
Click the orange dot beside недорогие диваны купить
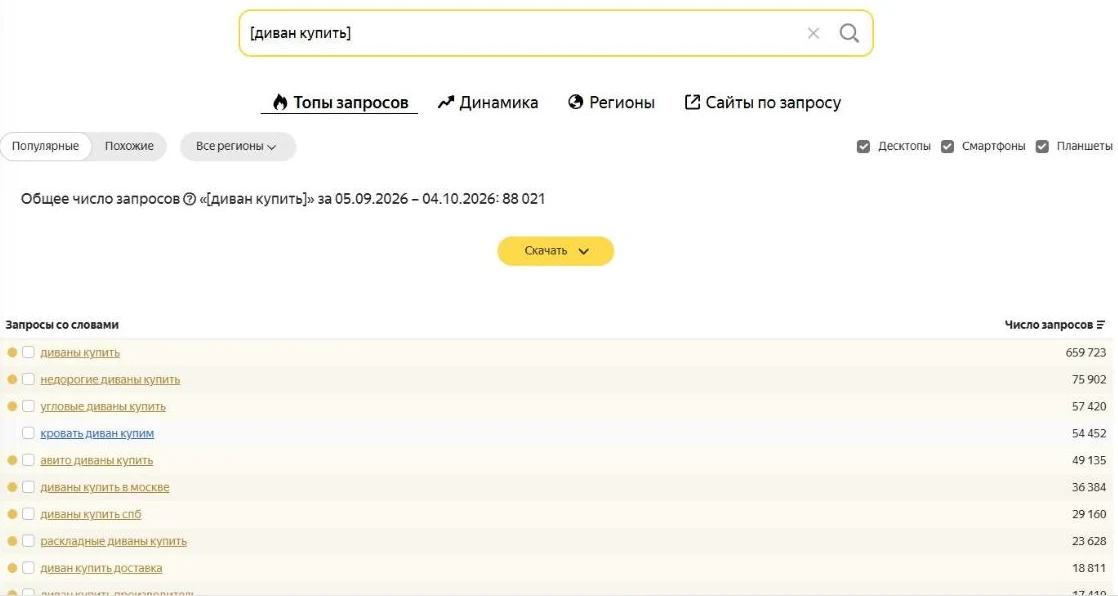[12, 379]
